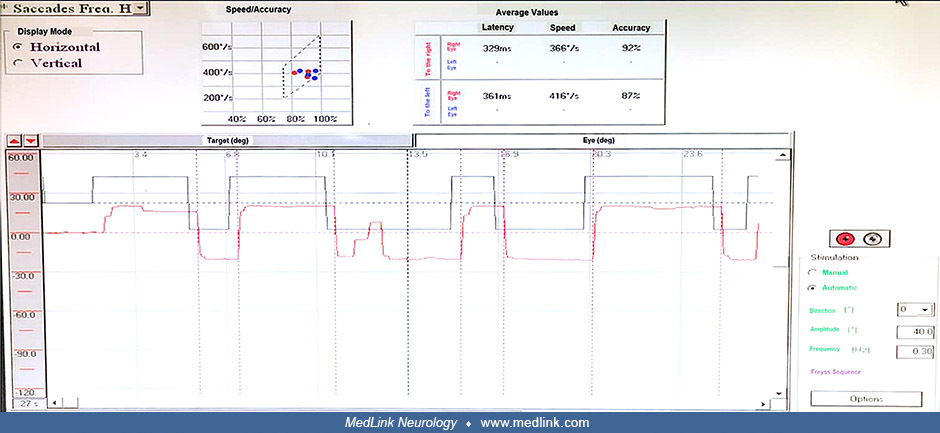
Task: Click the white circular button beside record
Action: (x=869, y=238)
